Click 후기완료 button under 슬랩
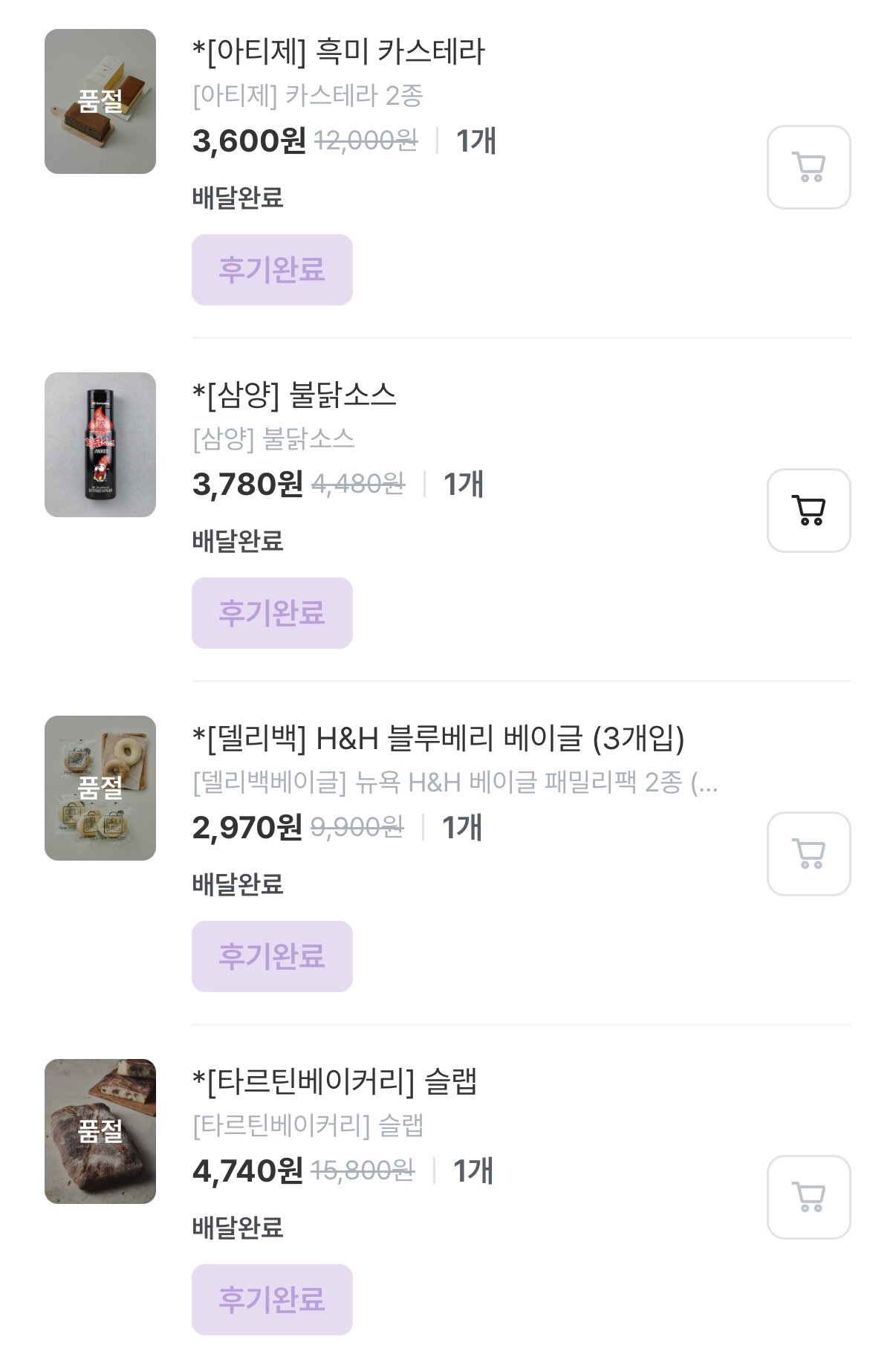The height and width of the screenshot is (1360, 896). 272,1300
